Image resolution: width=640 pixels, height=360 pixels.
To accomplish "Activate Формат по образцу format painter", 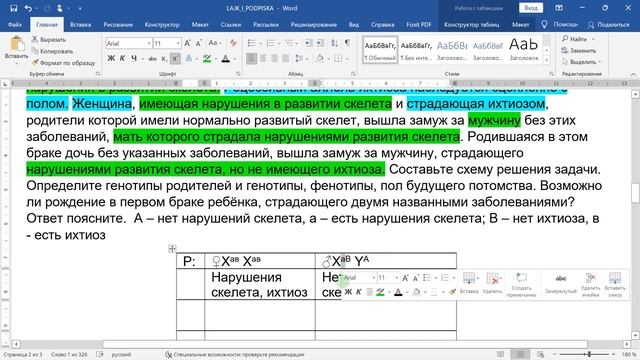I will [63, 63].
